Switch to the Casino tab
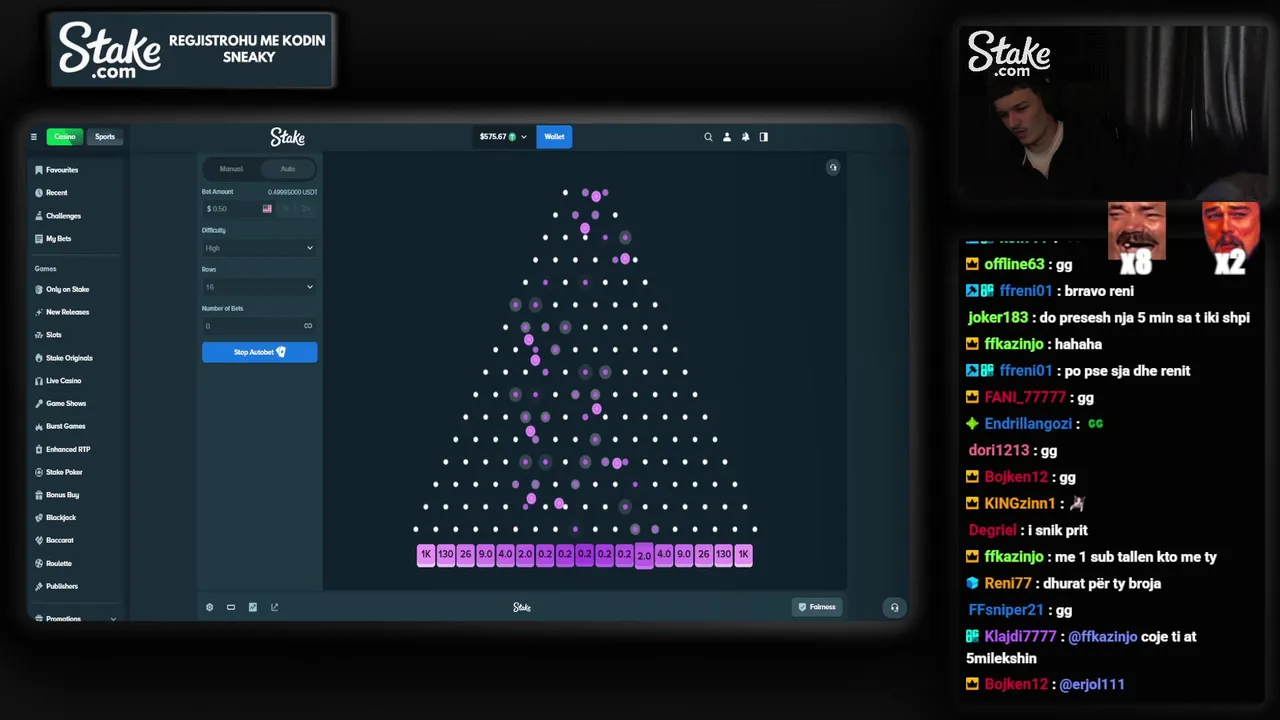This screenshot has width=1280, height=720. pyautogui.click(x=65, y=137)
